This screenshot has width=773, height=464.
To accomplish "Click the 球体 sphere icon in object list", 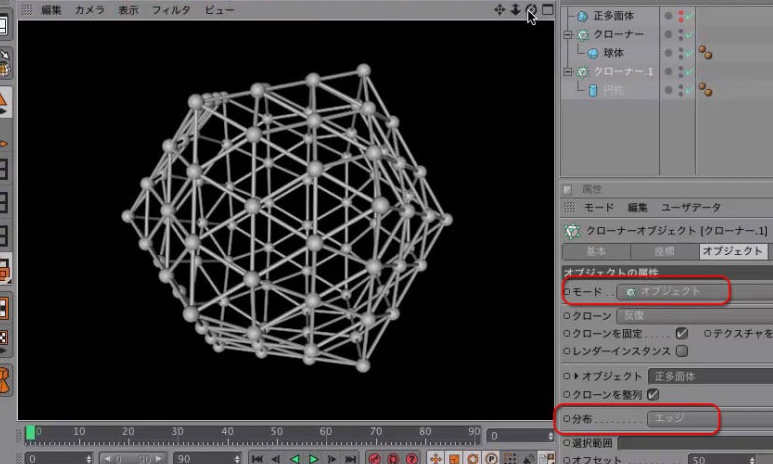I will pyautogui.click(x=593, y=53).
